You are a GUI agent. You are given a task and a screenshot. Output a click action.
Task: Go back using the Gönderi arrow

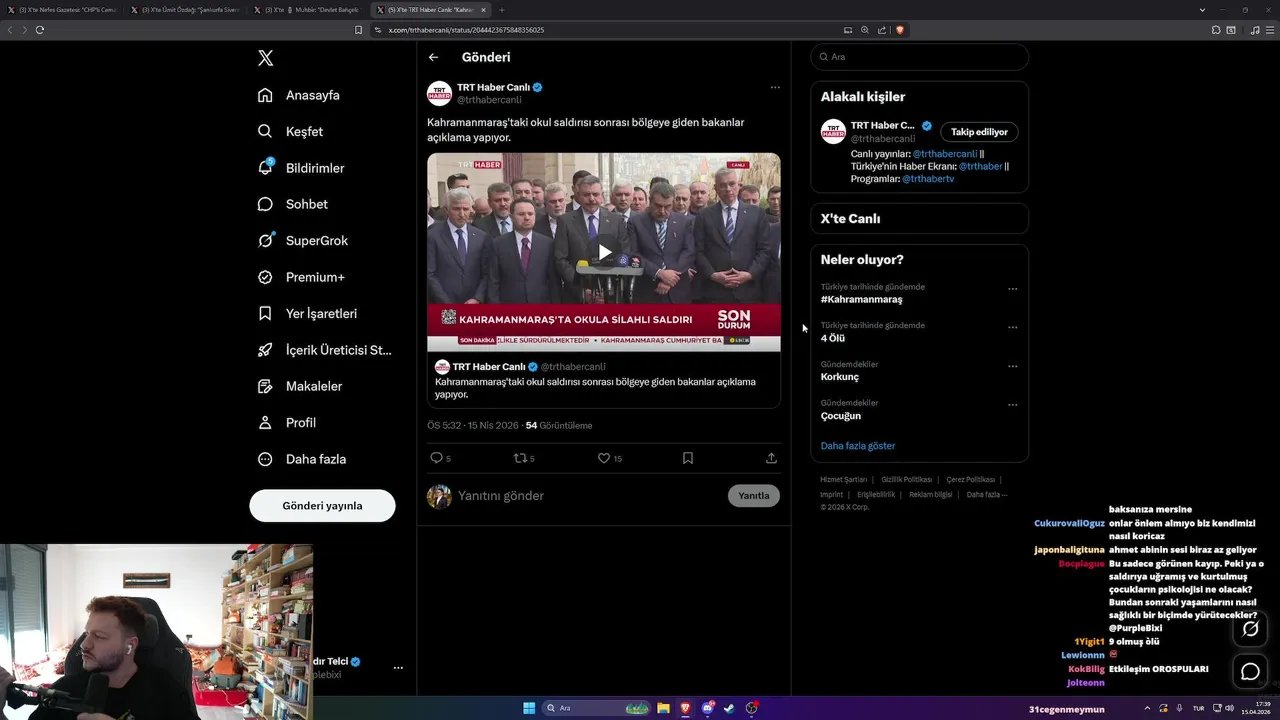pos(433,57)
